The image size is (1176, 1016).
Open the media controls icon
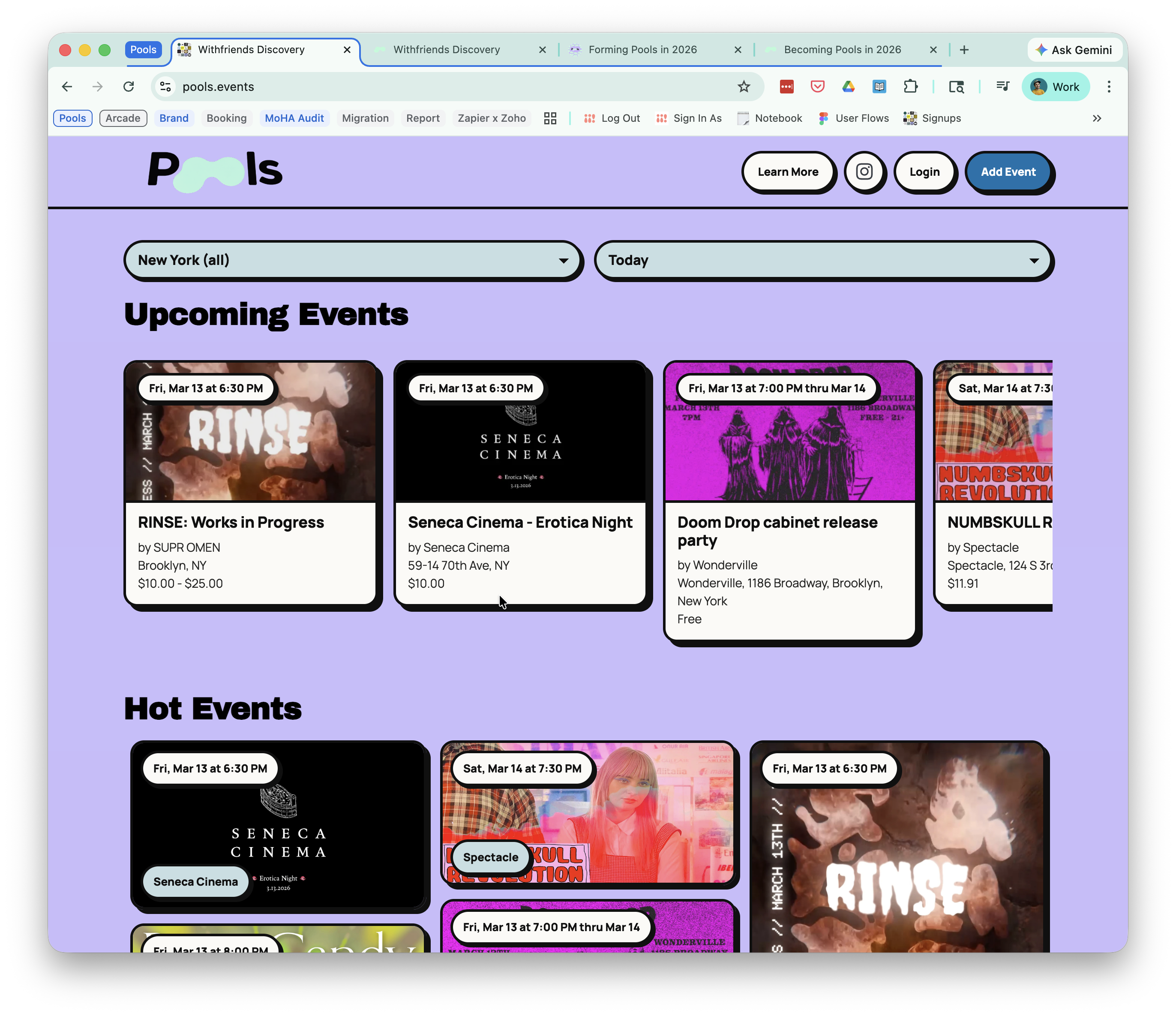(x=1003, y=86)
